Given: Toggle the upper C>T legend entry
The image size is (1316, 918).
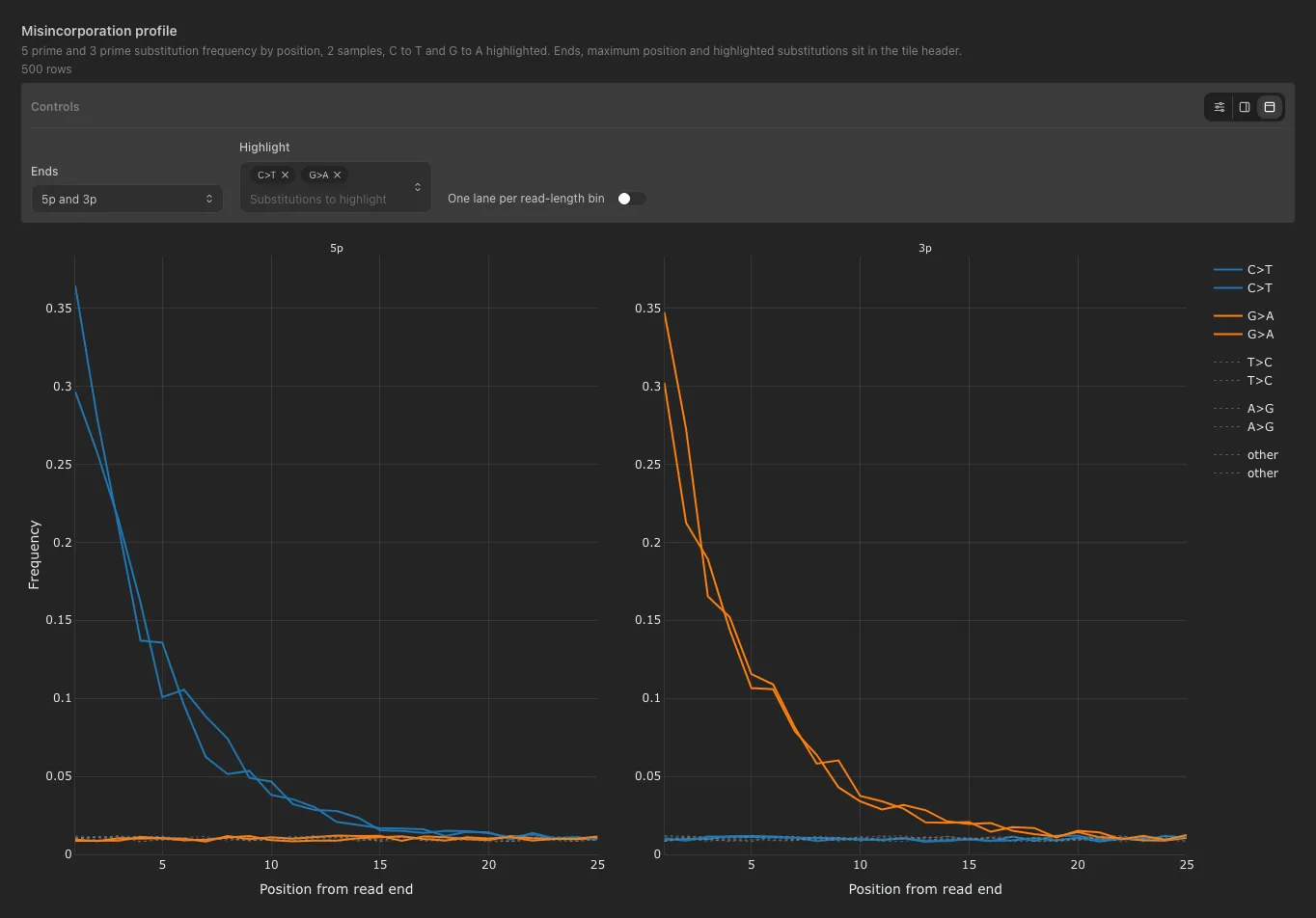Looking at the screenshot, I should coord(1244,270).
